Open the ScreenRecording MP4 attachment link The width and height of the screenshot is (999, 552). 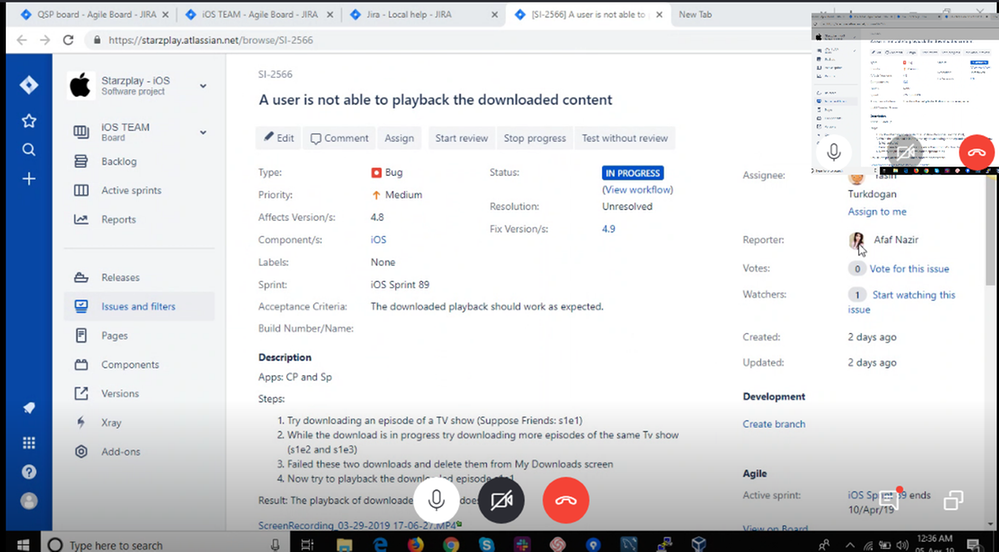[359, 525]
